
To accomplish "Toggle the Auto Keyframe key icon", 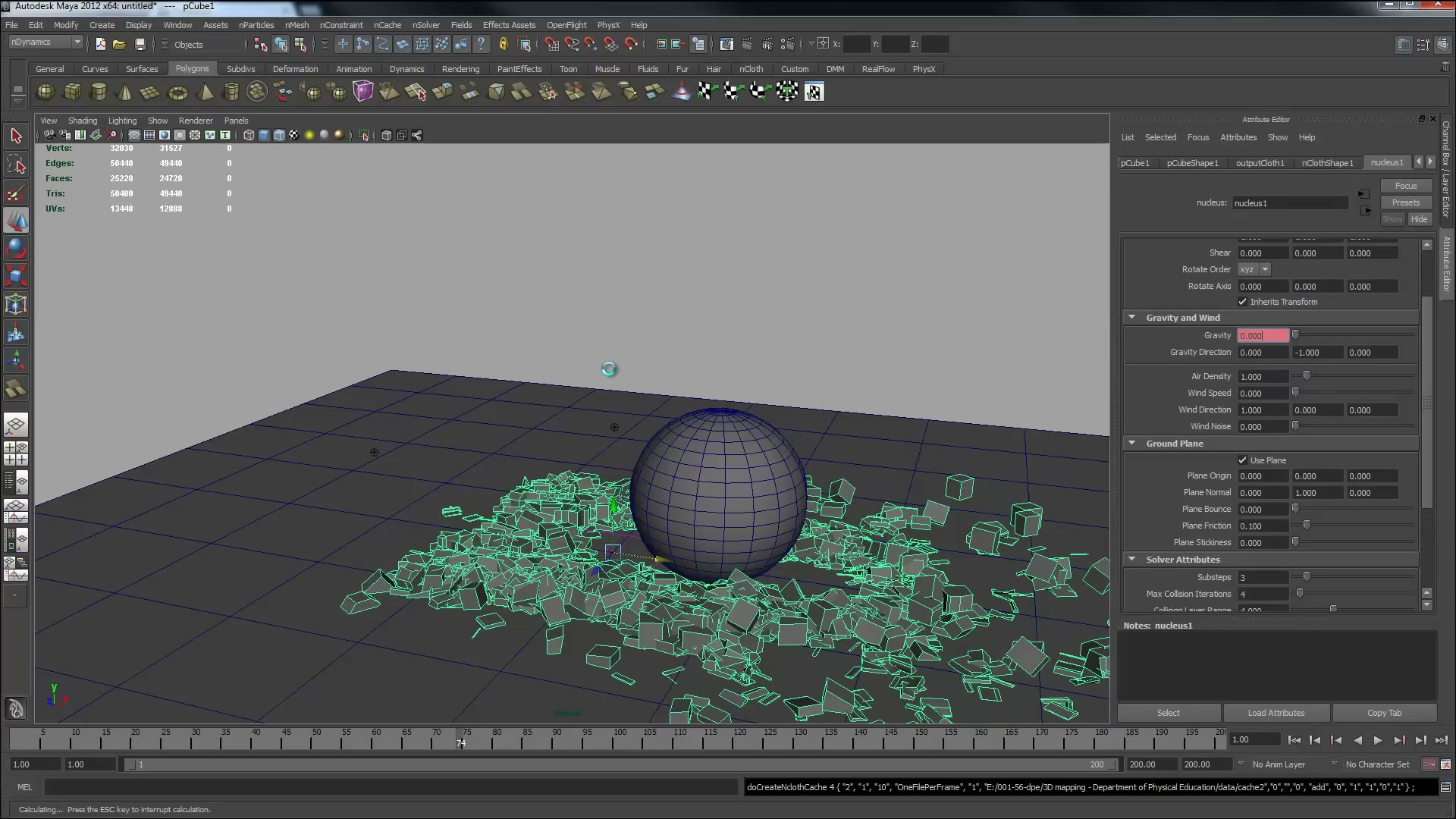I will [x=1429, y=764].
